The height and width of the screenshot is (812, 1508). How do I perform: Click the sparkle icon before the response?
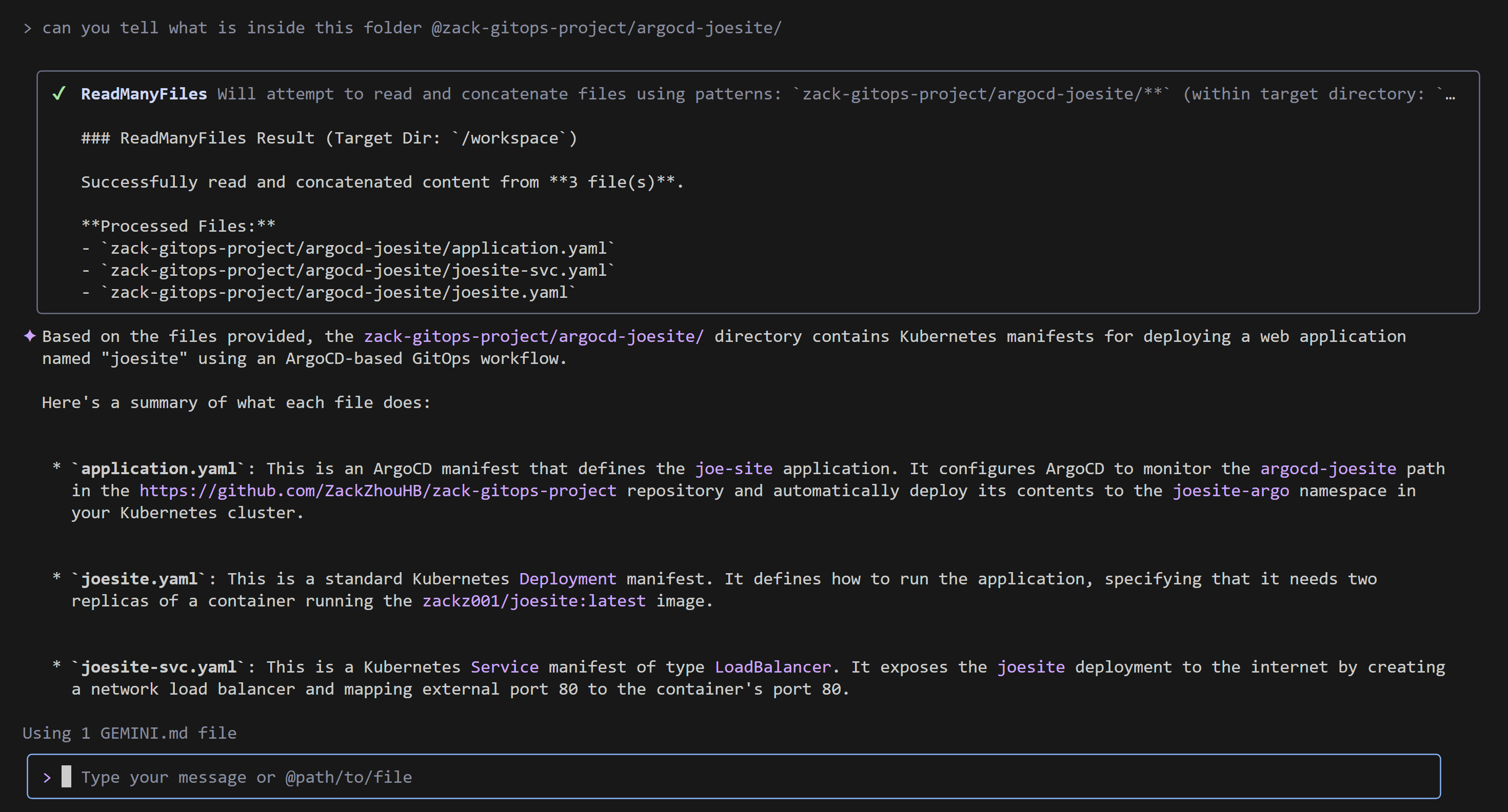point(30,336)
